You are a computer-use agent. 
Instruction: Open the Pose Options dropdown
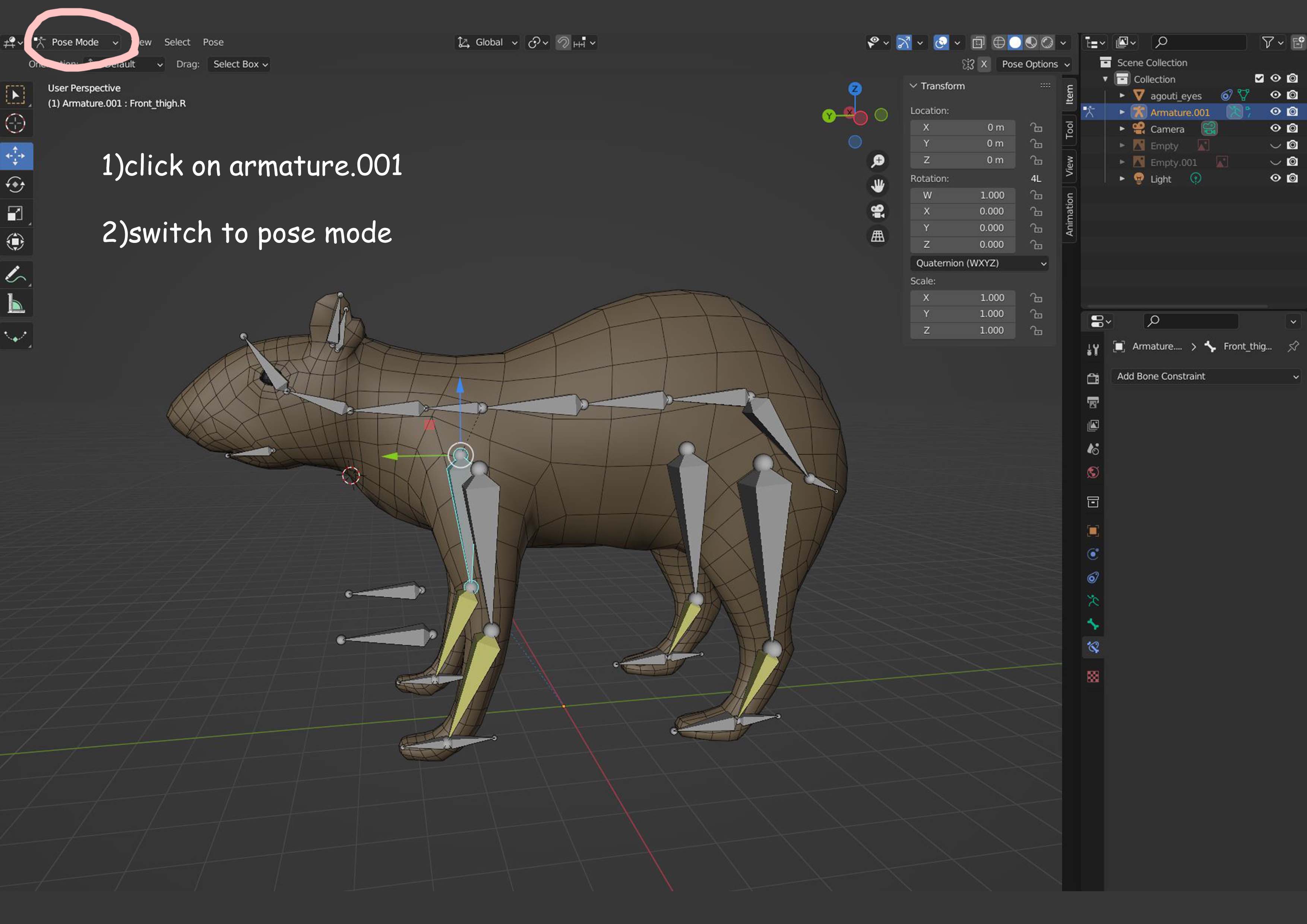pos(1034,64)
